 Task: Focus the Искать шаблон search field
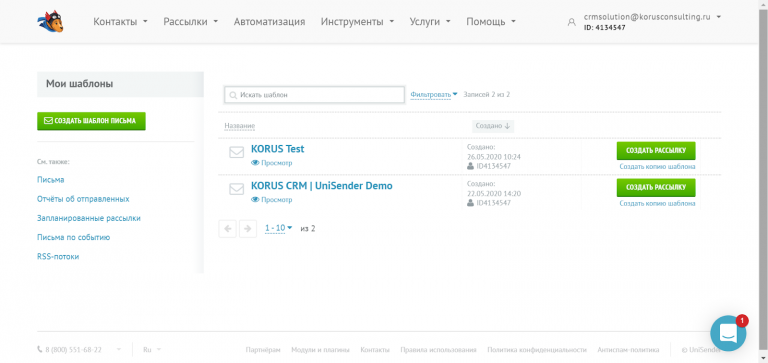point(314,95)
